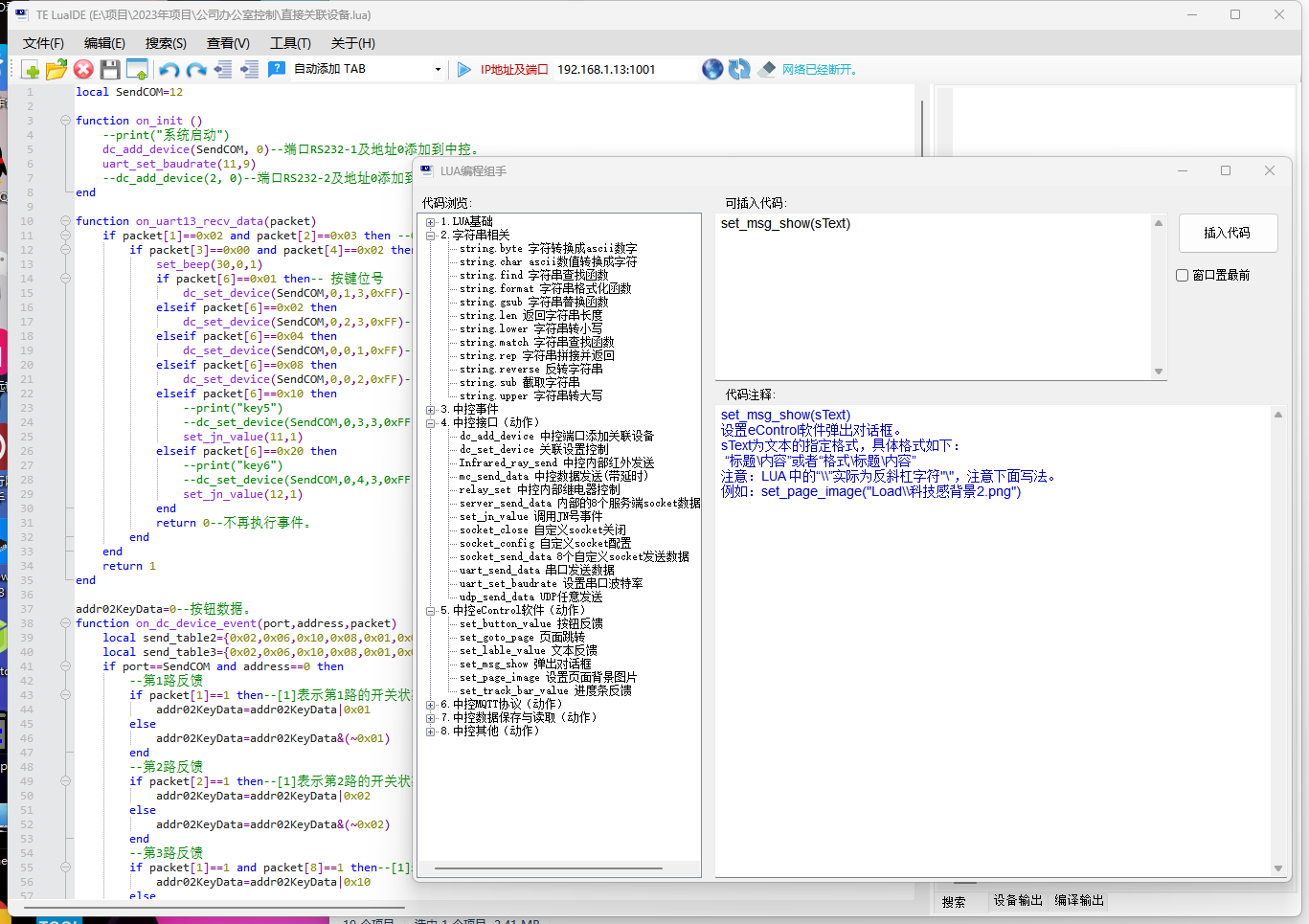Open a file with the folder icon
The width and height of the screenshot is (1309, 924).
[56, 70]
